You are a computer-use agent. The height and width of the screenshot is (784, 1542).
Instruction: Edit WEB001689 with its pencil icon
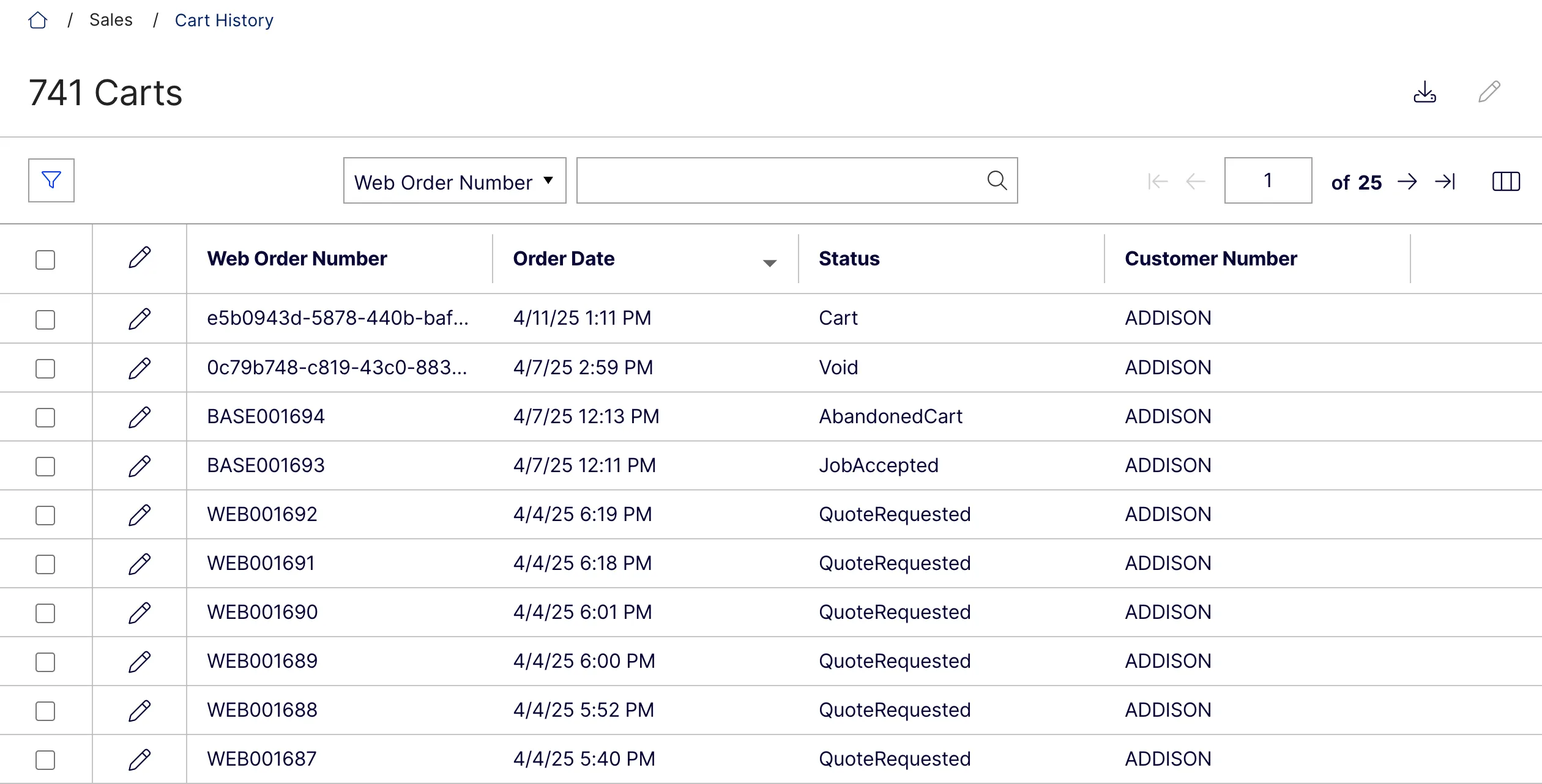tap(140, 662)
